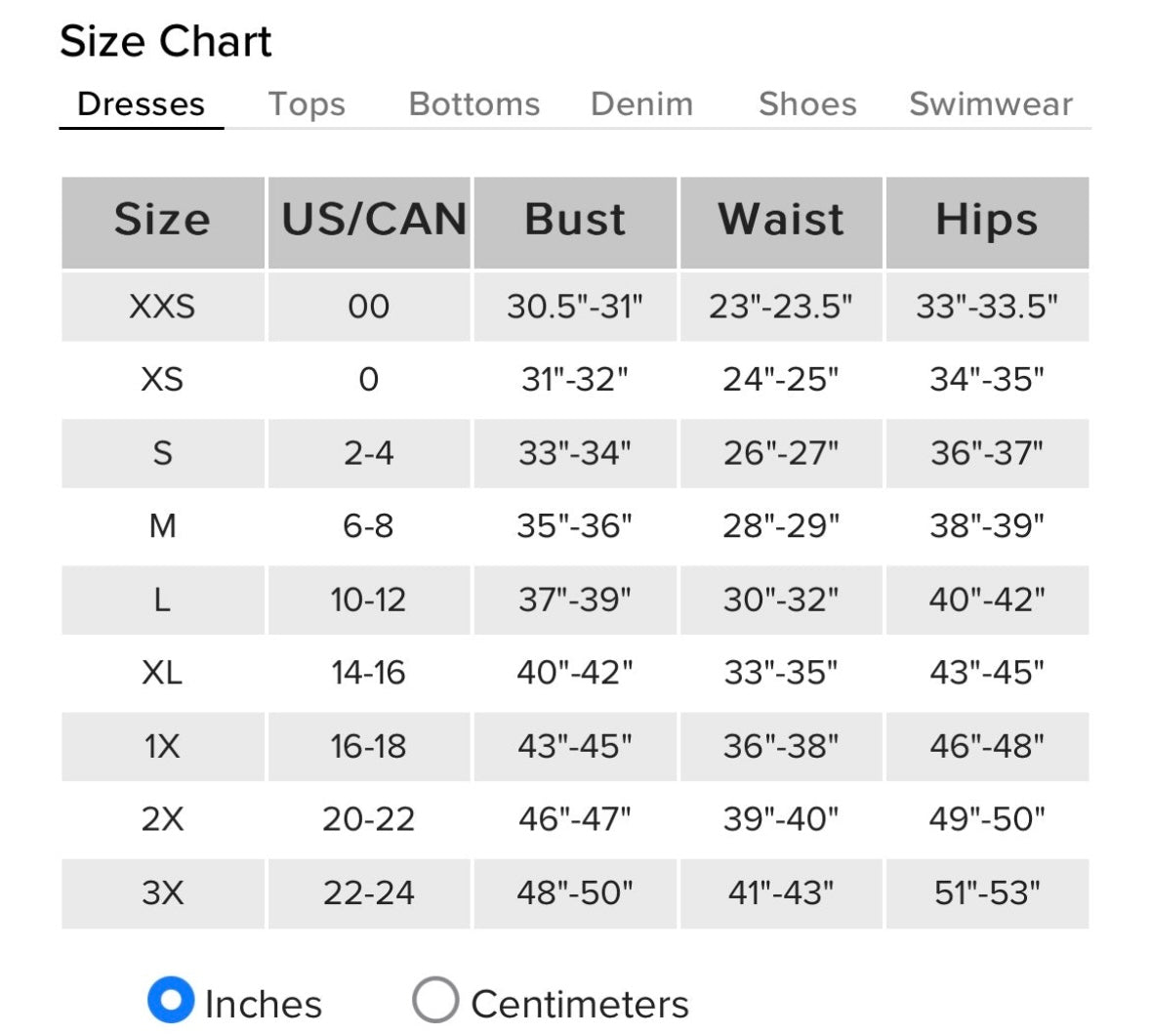Select the Centimeters radio button

(x=435, y=1000)
